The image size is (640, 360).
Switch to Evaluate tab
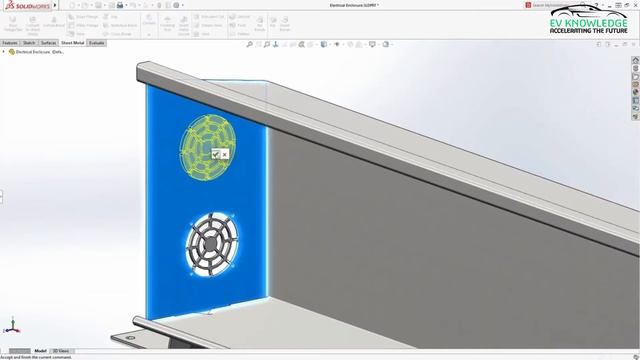coord(97,43)
